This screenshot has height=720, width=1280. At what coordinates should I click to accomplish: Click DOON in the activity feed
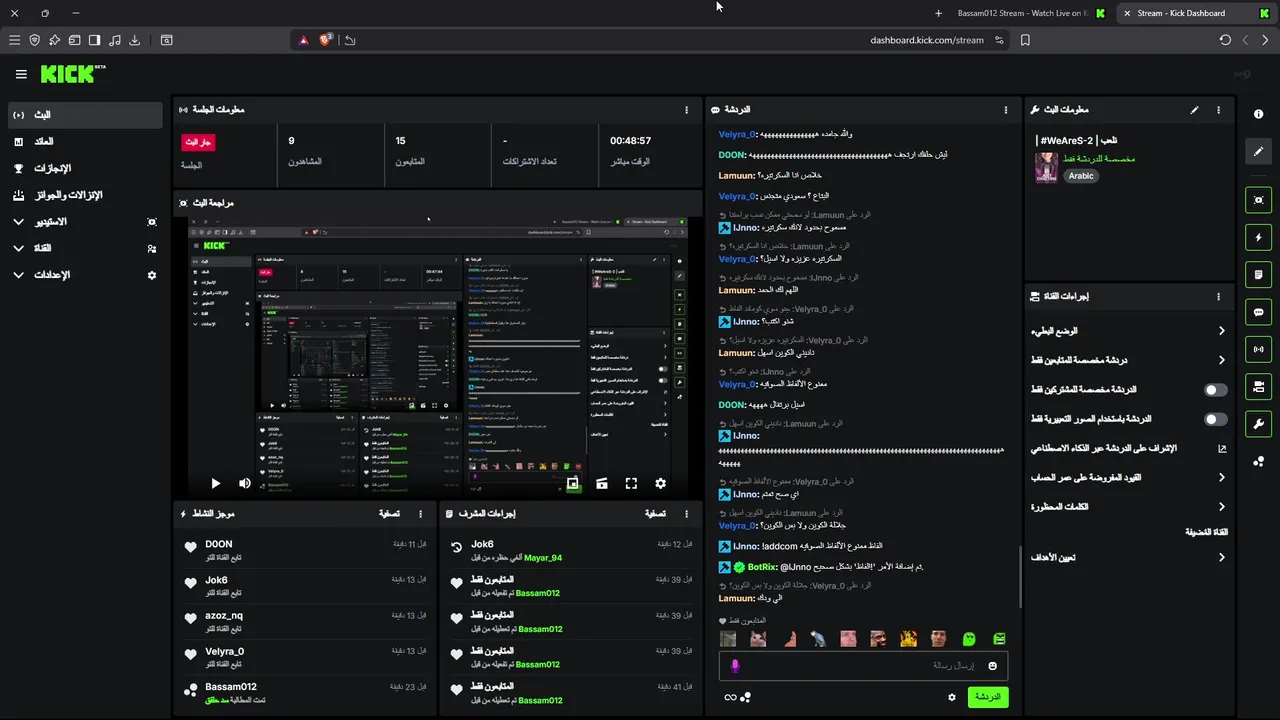[219, 545]
